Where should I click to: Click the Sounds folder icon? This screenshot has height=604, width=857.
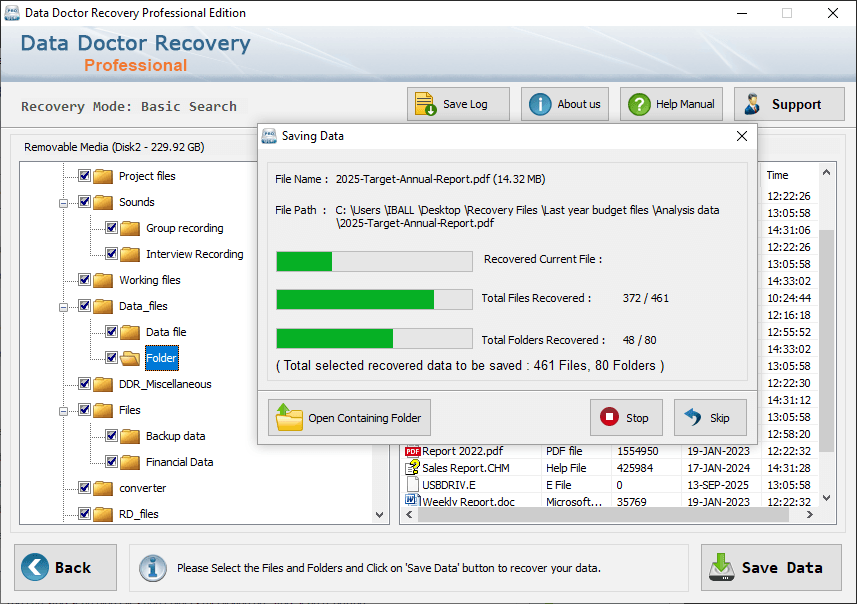click(x=103, y=202)
